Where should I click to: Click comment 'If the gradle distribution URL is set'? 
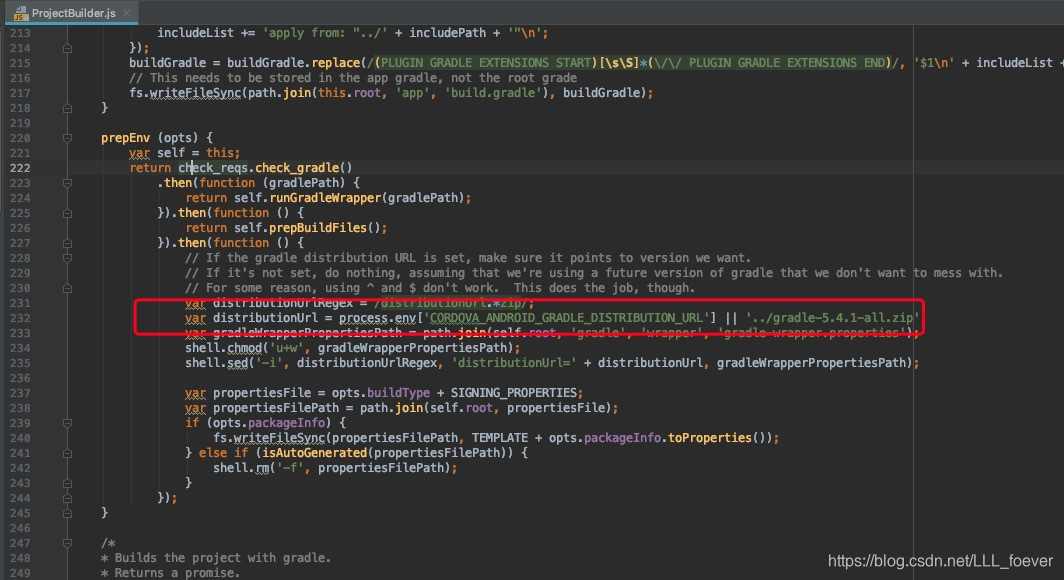[x=468, y=258]
